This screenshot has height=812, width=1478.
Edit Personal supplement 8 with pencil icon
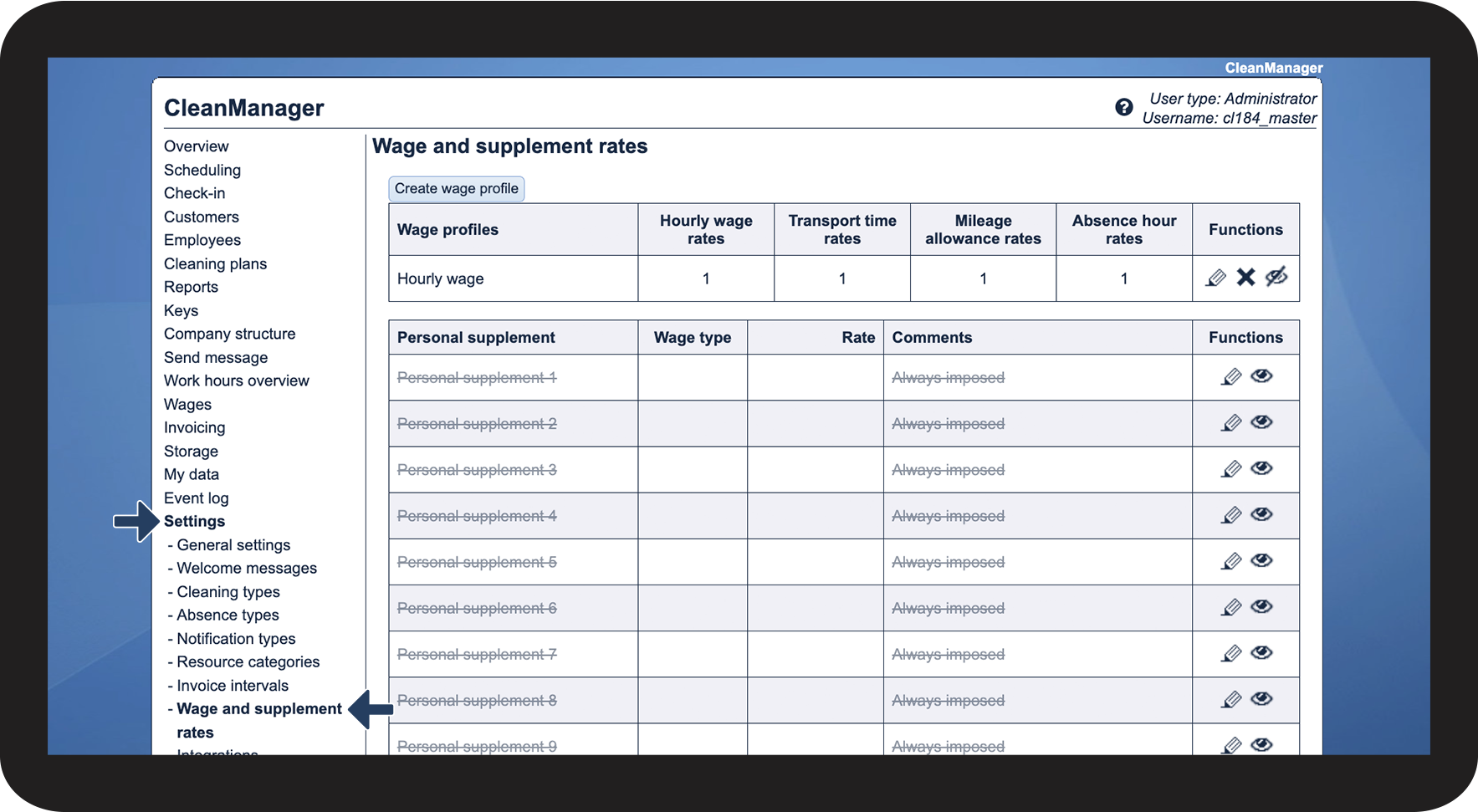pyautogui.click(x=1231, y=699)
